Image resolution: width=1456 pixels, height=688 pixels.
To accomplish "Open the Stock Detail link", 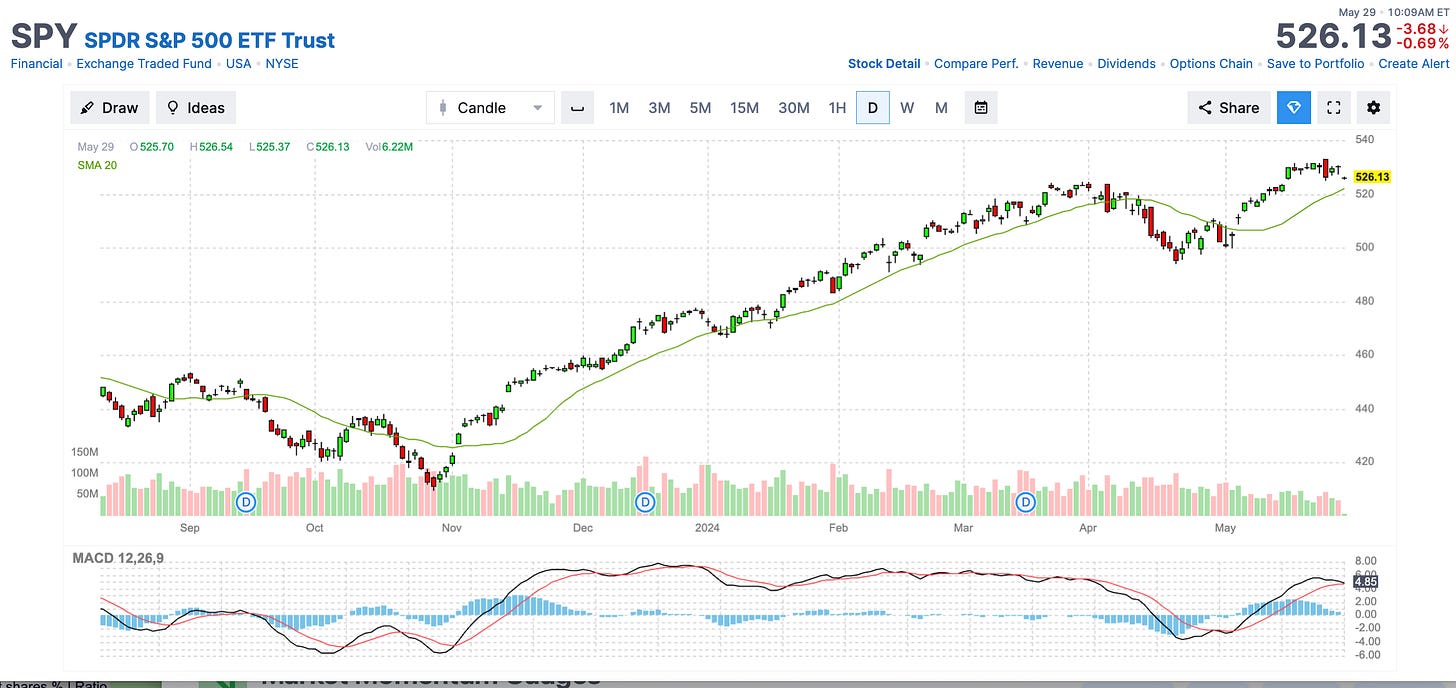I will 884,63.
